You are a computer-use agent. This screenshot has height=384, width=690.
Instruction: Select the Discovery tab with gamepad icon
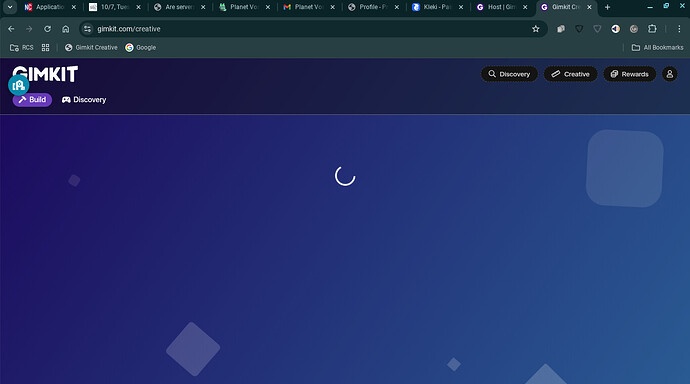pos(84,100)
